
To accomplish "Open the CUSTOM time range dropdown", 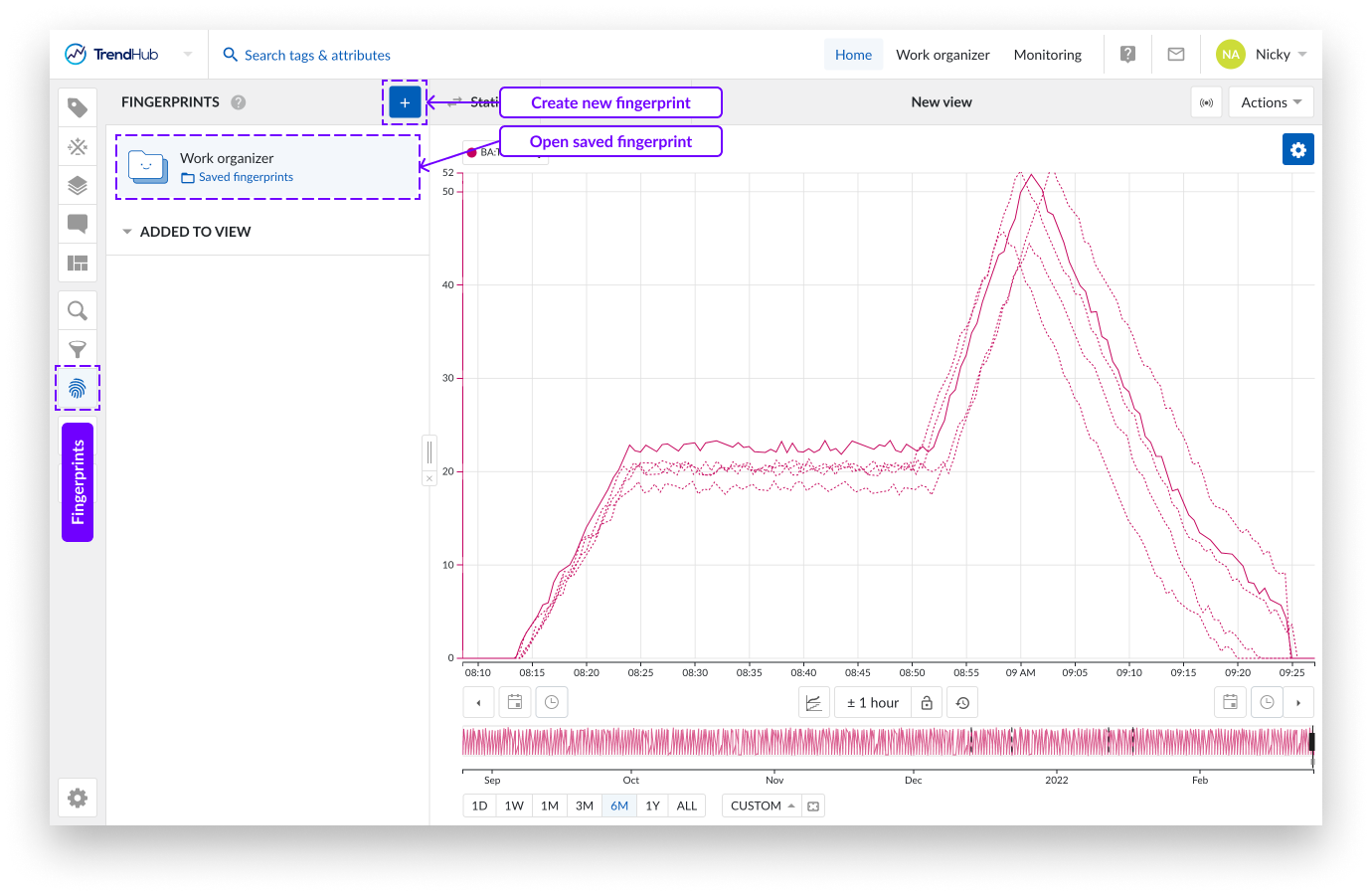I will click(762, 805).
